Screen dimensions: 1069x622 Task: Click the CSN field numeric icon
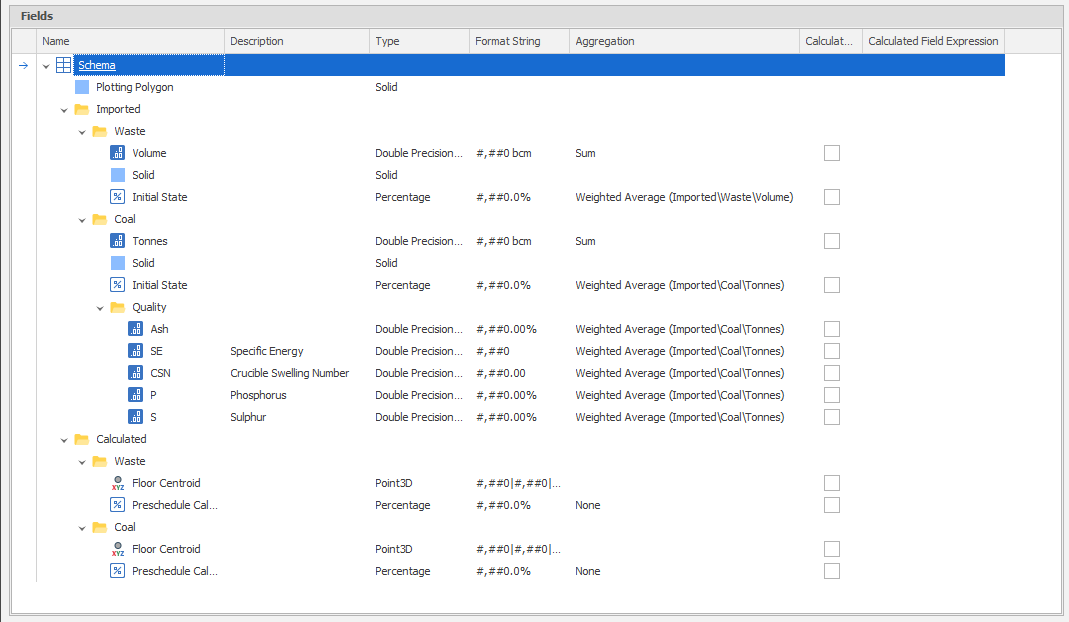[x=136, y=373]
